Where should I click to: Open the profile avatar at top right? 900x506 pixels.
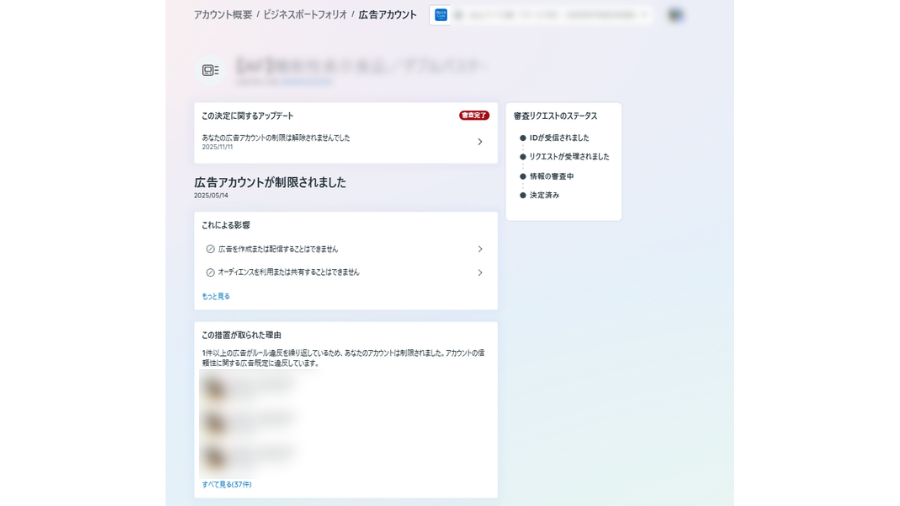[675, 15]
